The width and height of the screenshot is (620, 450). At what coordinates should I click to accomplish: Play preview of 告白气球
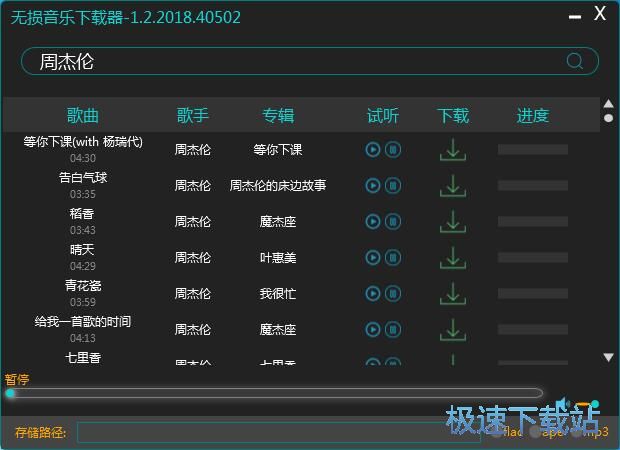373,185
